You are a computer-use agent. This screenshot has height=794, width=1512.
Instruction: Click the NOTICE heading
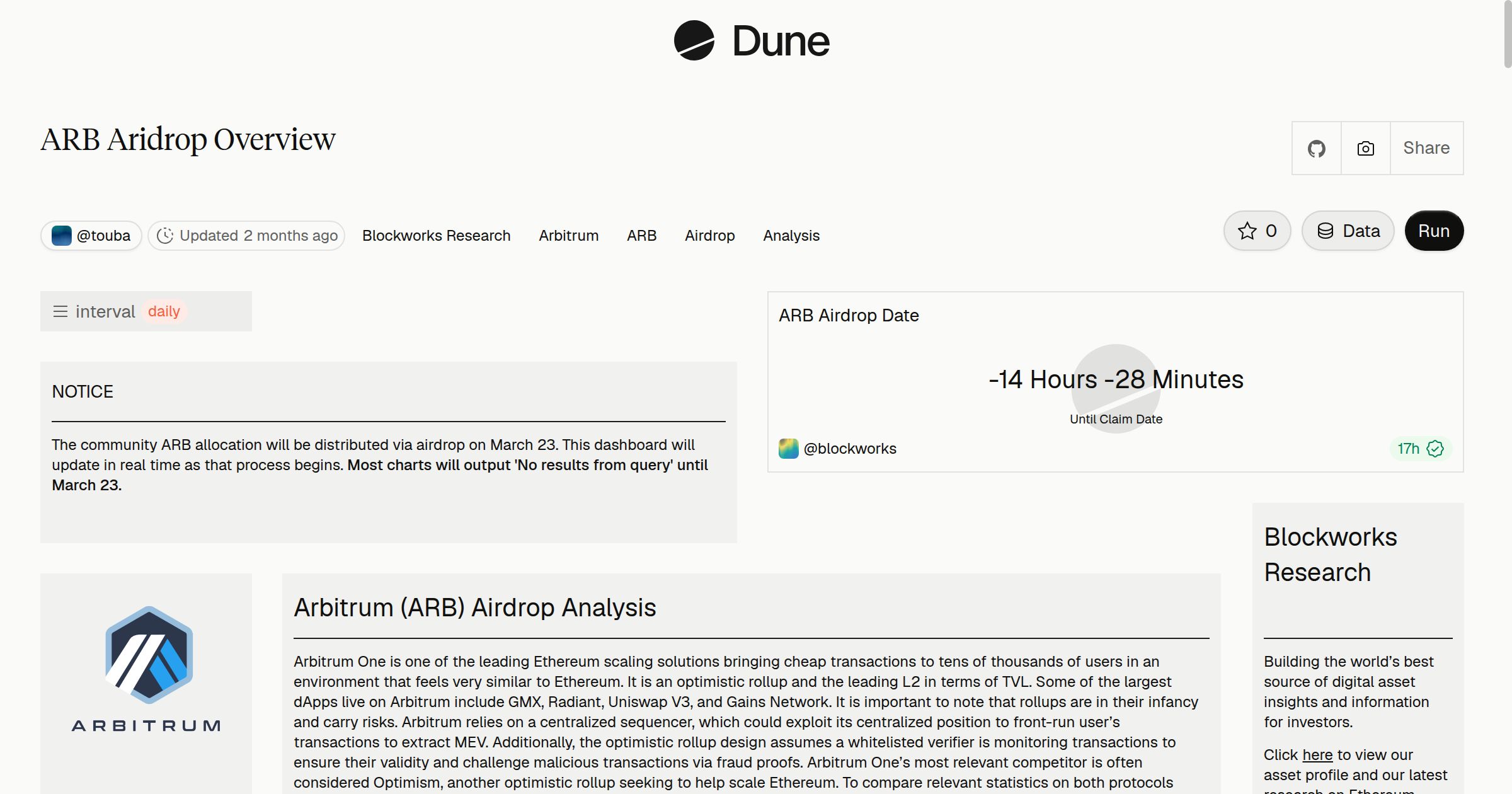[x=83, y=391]
